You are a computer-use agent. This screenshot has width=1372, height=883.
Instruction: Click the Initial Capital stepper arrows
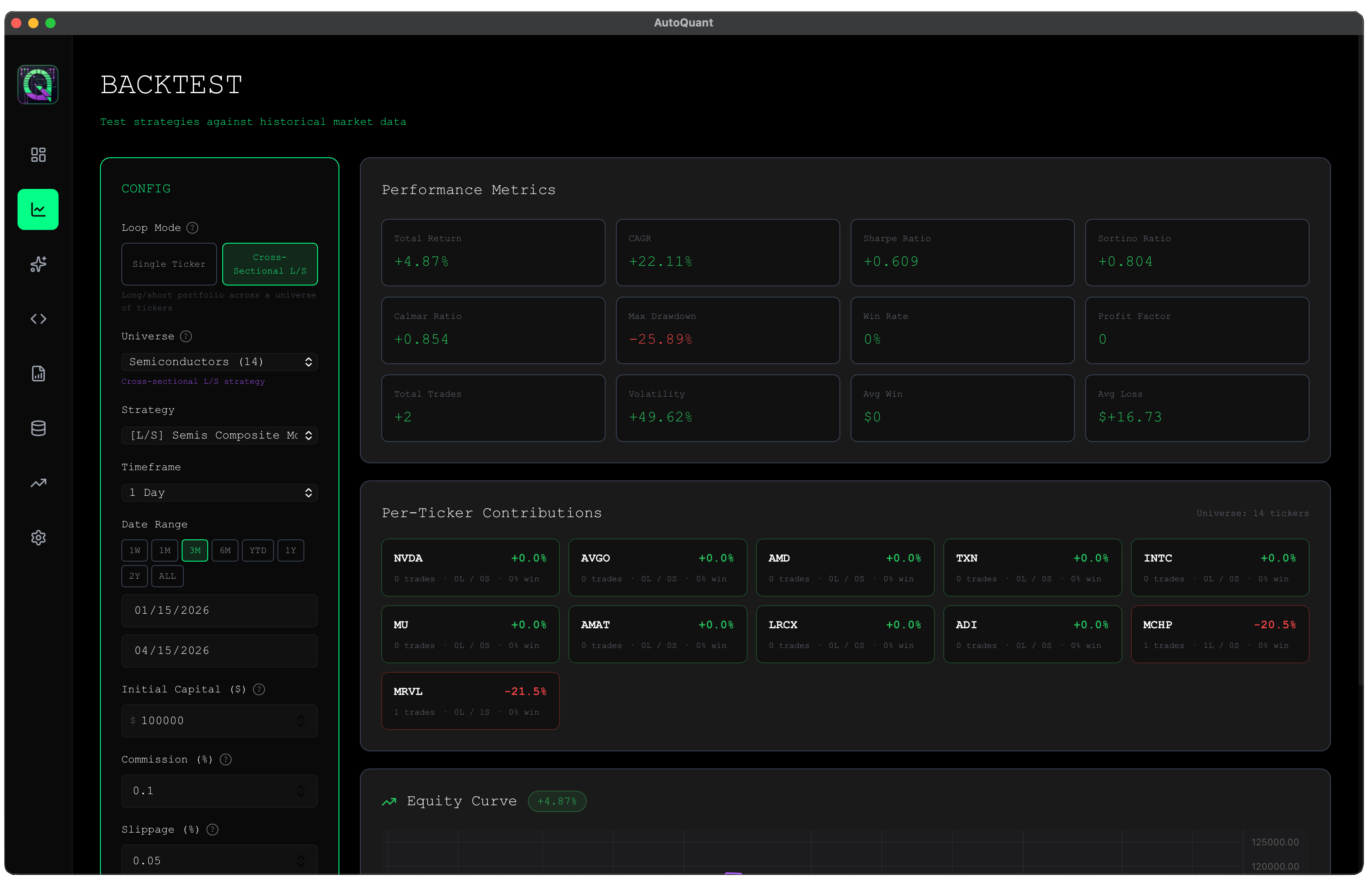pos(301,721)
